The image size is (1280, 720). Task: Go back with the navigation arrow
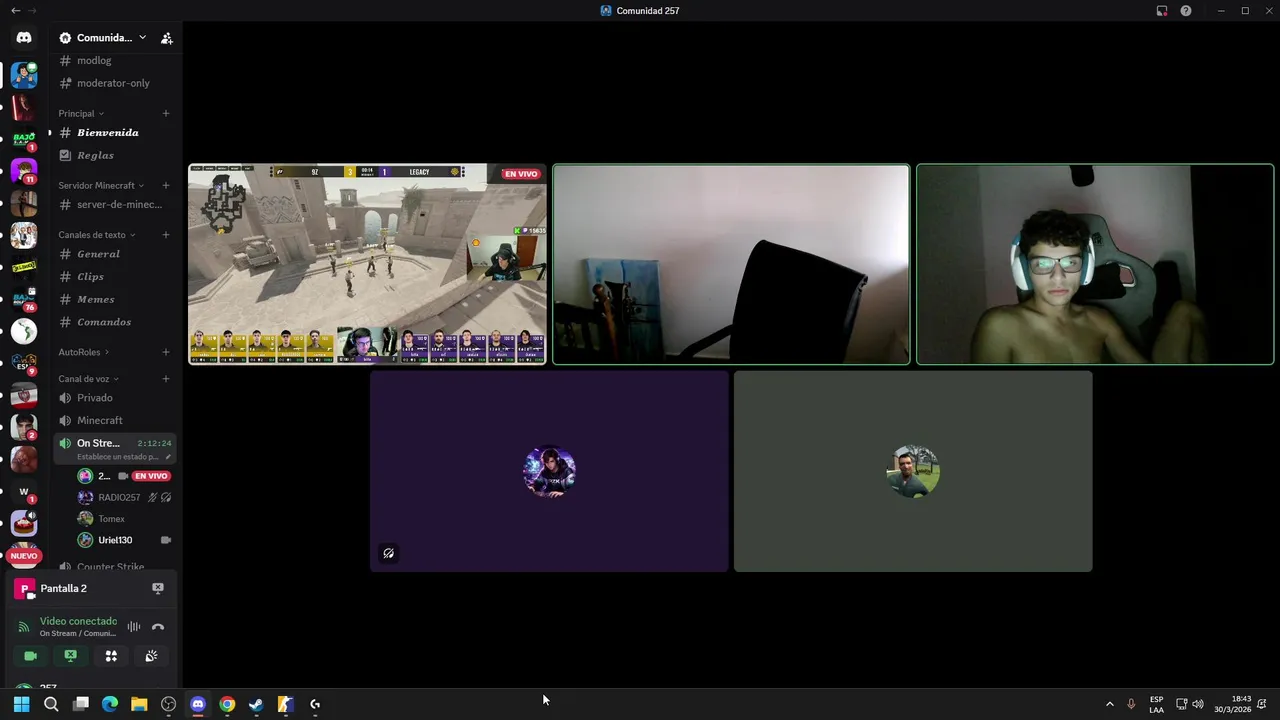click(15, 11)
